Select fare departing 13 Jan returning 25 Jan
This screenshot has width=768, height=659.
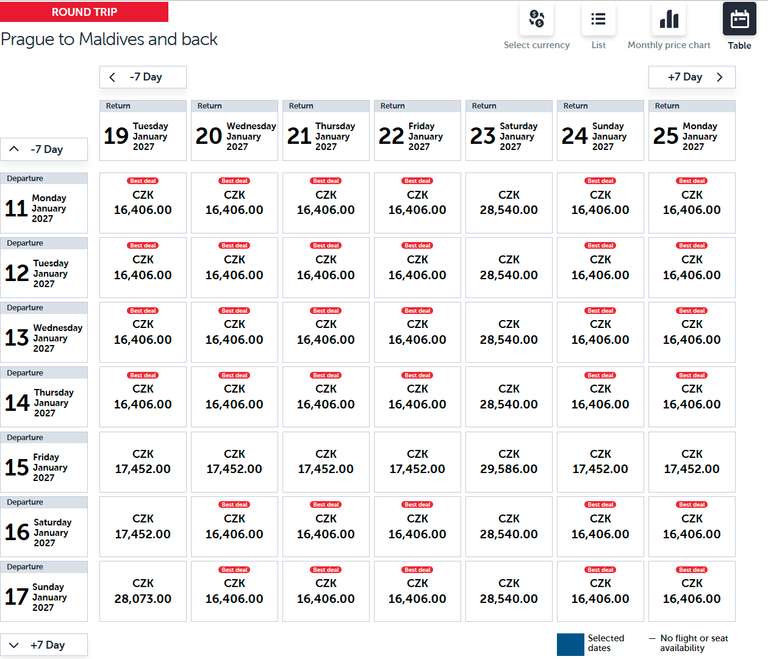tap(692, 333)
